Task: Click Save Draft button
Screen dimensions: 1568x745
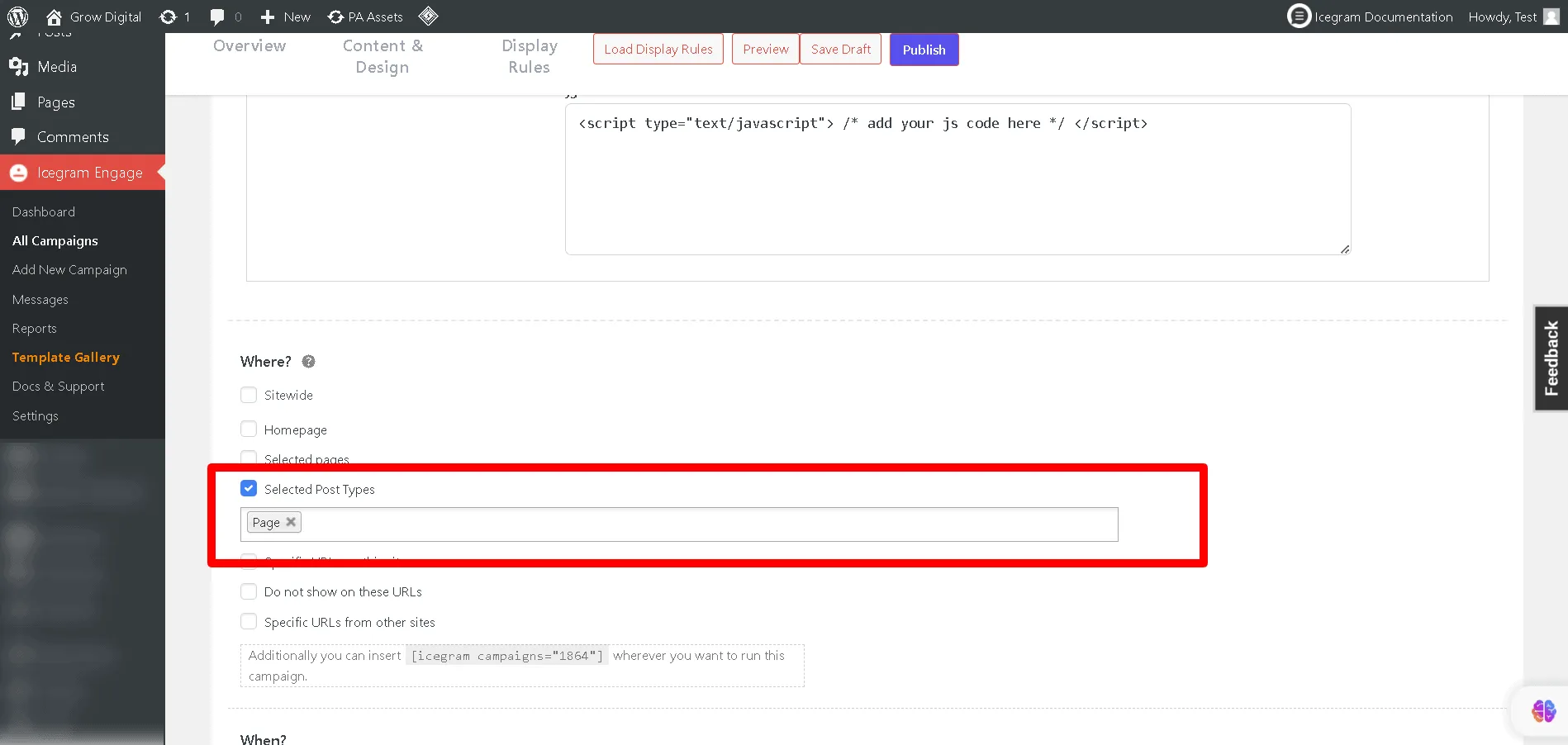Action: (x=841, y=50)
